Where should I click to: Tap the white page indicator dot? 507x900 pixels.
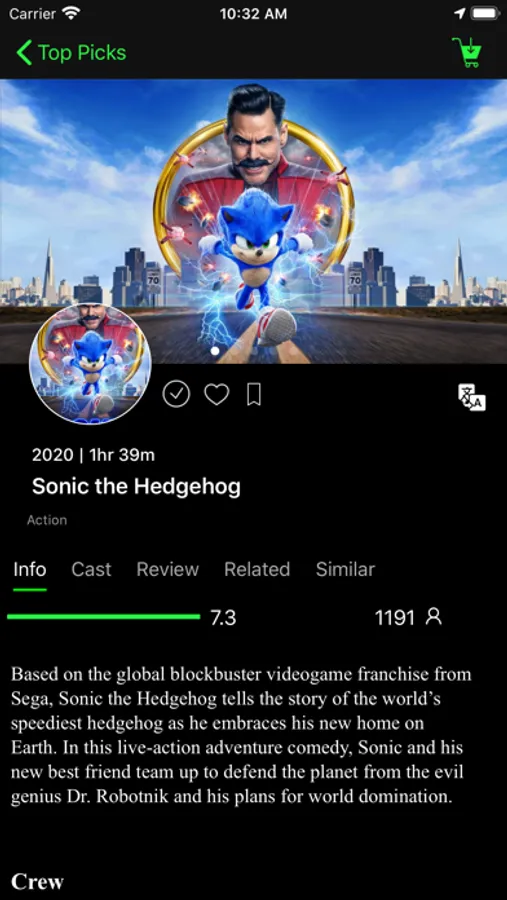[x=215, y=350]
